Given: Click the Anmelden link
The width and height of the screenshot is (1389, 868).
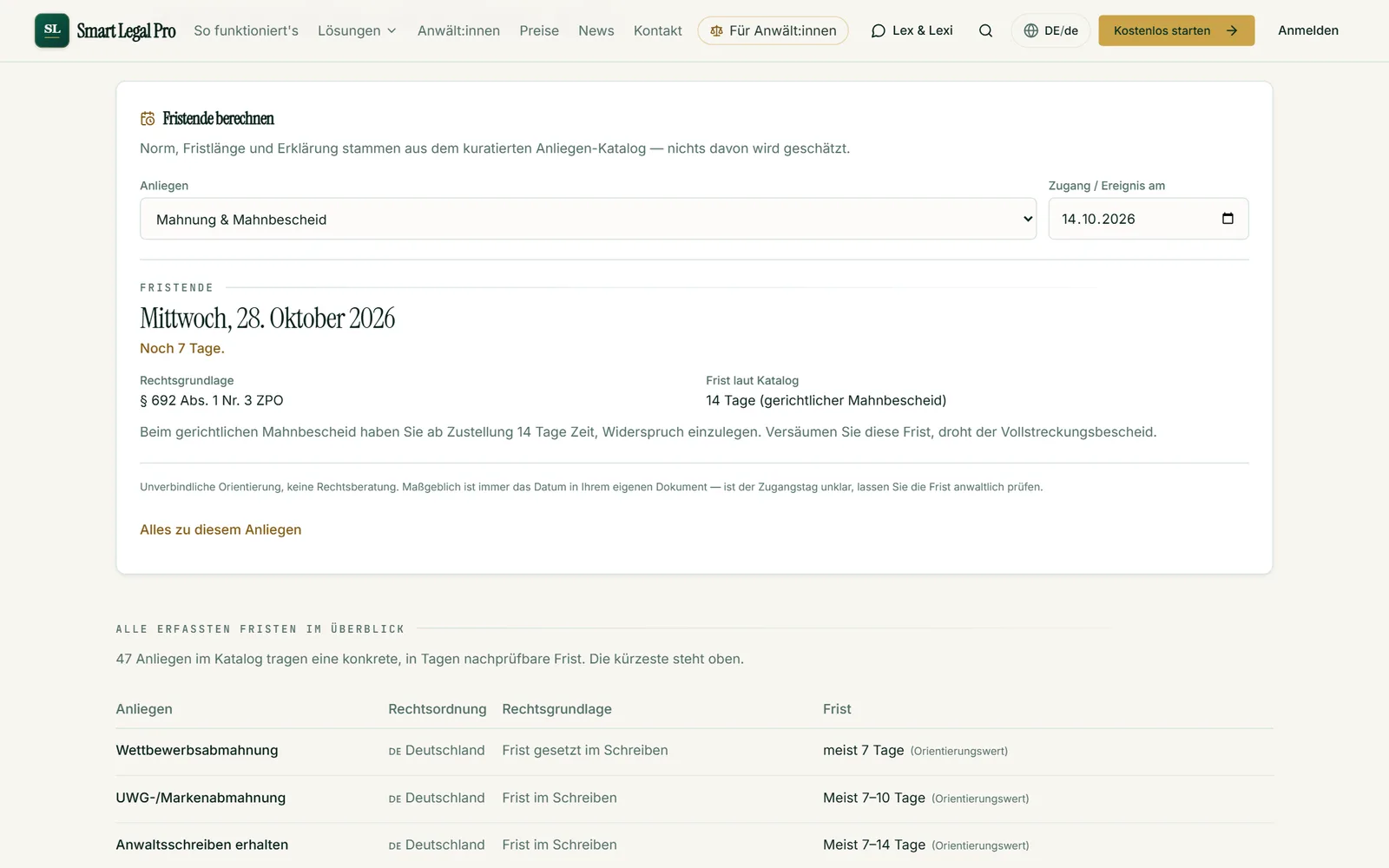Looking at the screenshot, I should pyautogui.click(x=1308, y=30).
